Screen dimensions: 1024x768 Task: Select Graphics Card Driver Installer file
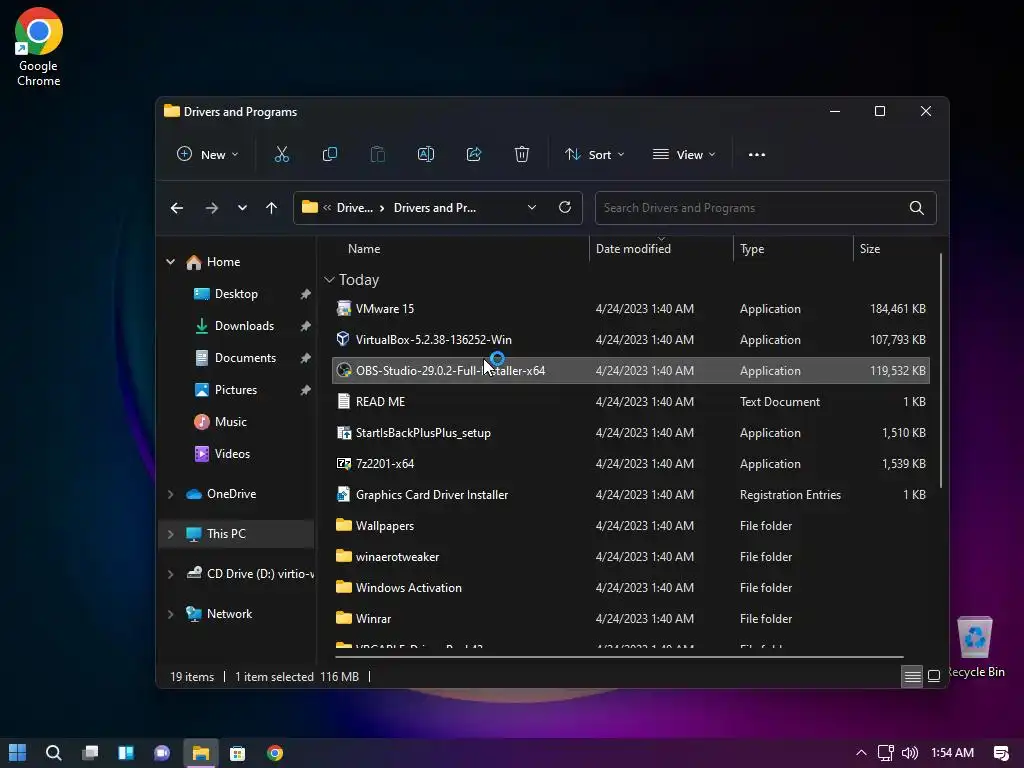630,495
